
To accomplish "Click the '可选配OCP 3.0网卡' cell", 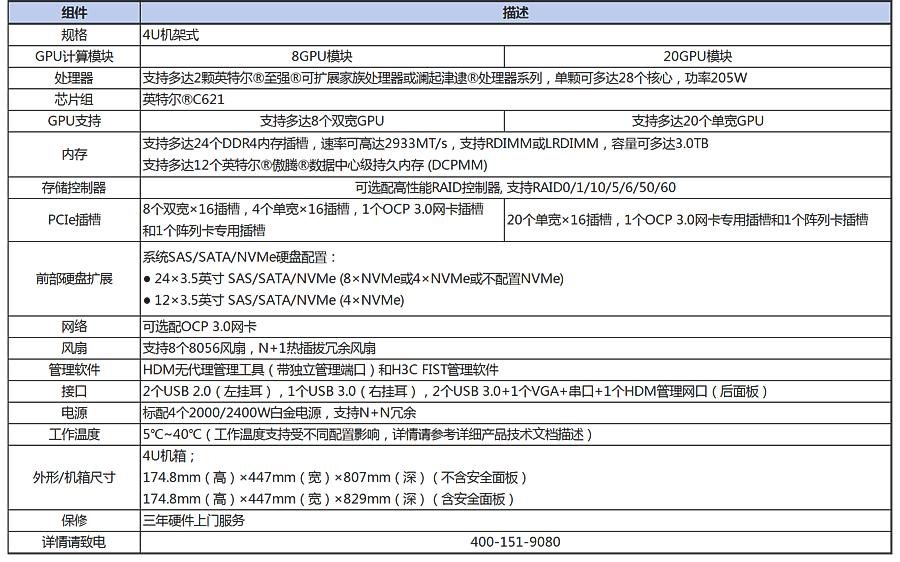I will pyautogui.click(x=199, y=327).
